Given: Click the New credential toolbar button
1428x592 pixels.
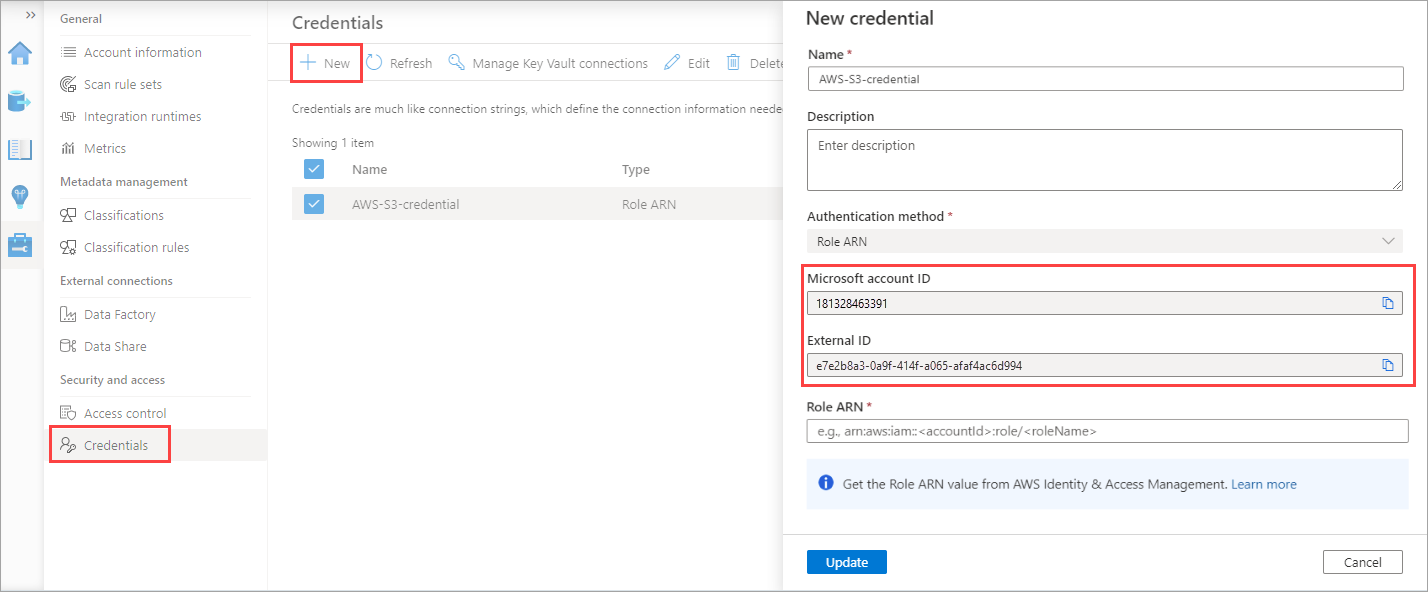Looking at the screenshot, I should click(326, 63).
